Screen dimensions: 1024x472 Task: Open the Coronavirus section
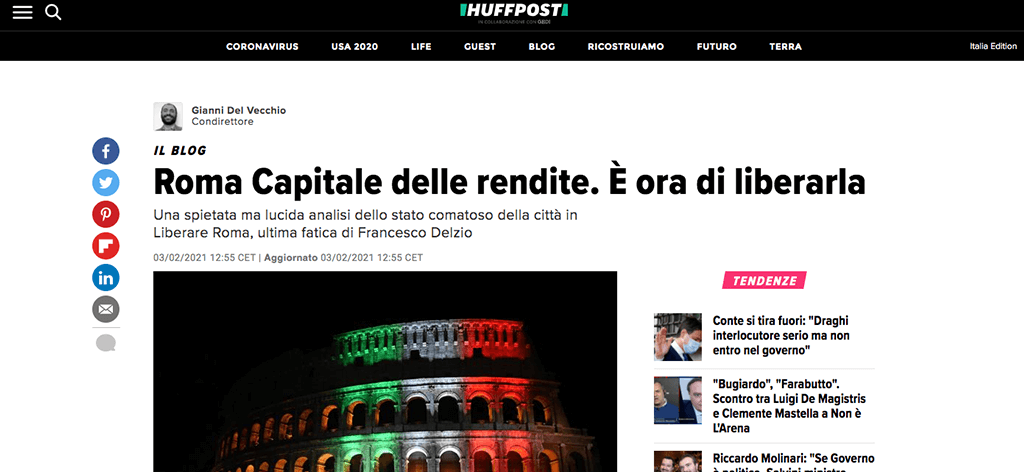[x=262, y=46]
